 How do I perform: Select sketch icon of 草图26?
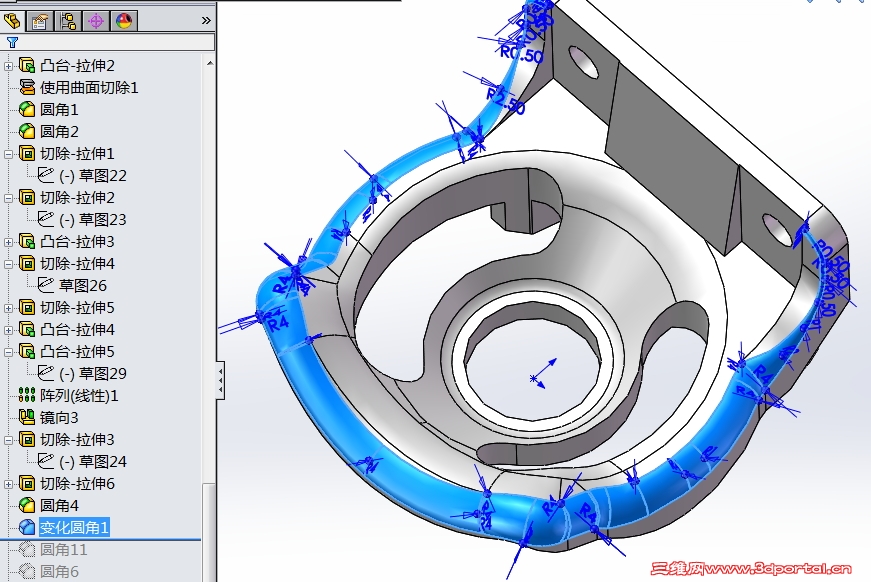(46, 285)
